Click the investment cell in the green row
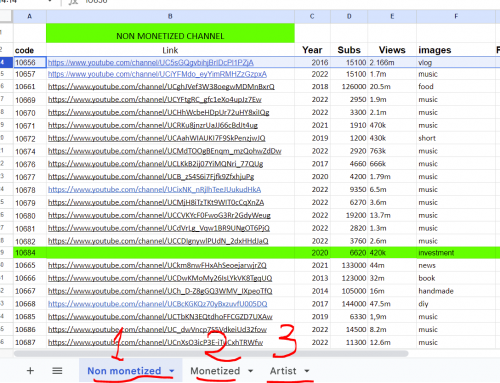The width and height of the screenshot is (500, 383). (456, 253)
